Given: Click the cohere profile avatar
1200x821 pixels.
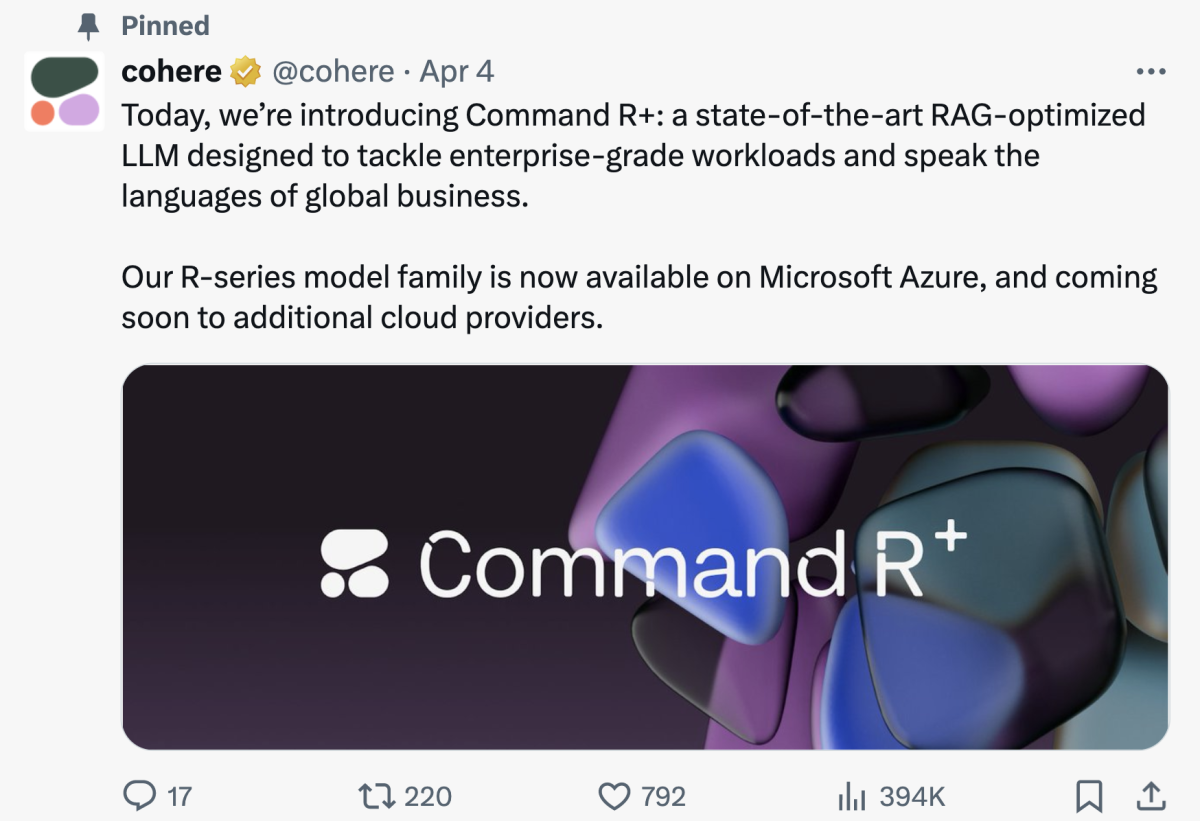Looking at the screenshot, I should click(x=65, y=92).
